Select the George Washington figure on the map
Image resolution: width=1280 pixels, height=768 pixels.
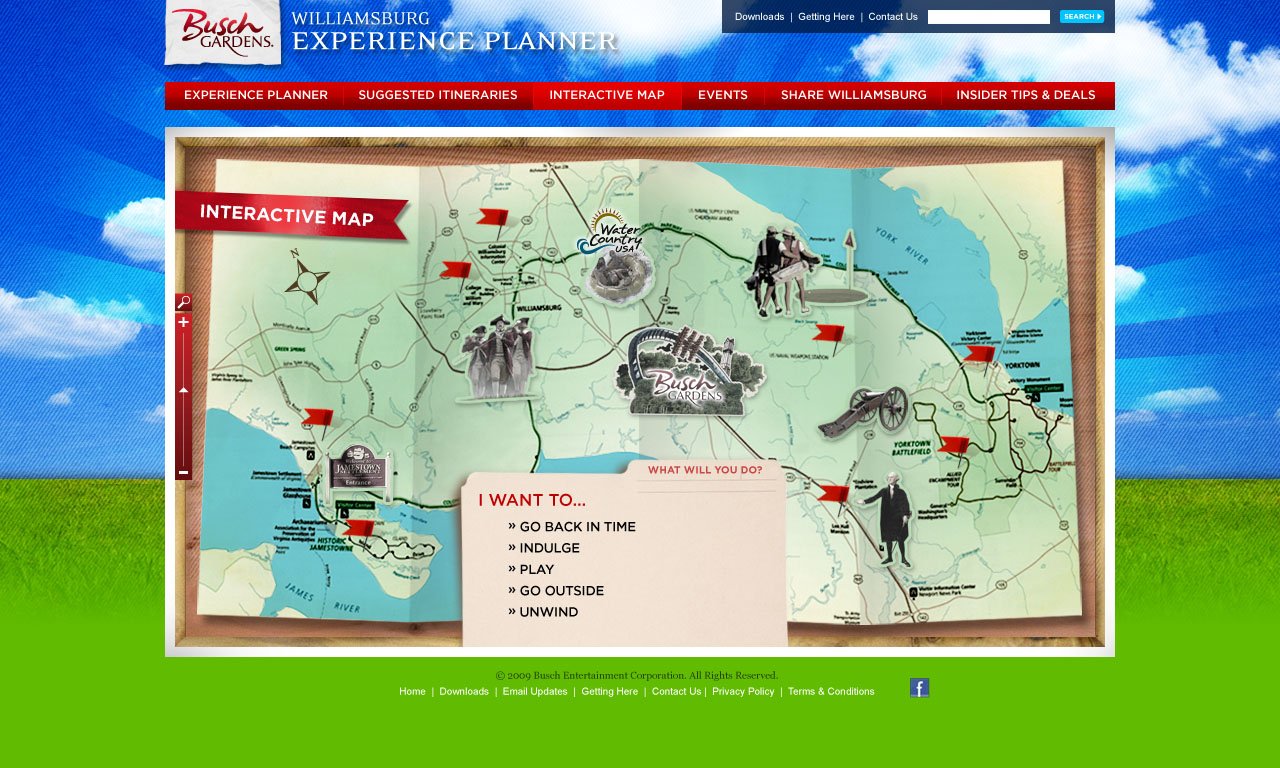click(889, 518)
